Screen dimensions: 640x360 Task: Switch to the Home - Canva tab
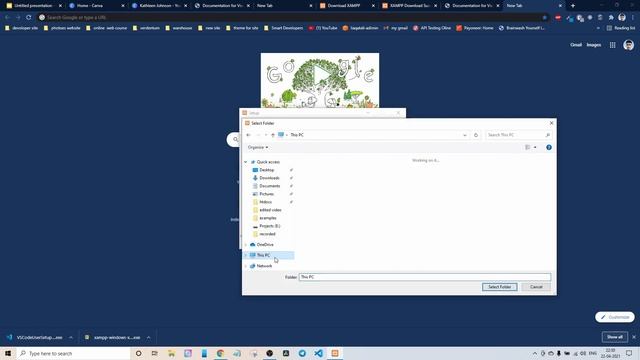pos(96,6)
